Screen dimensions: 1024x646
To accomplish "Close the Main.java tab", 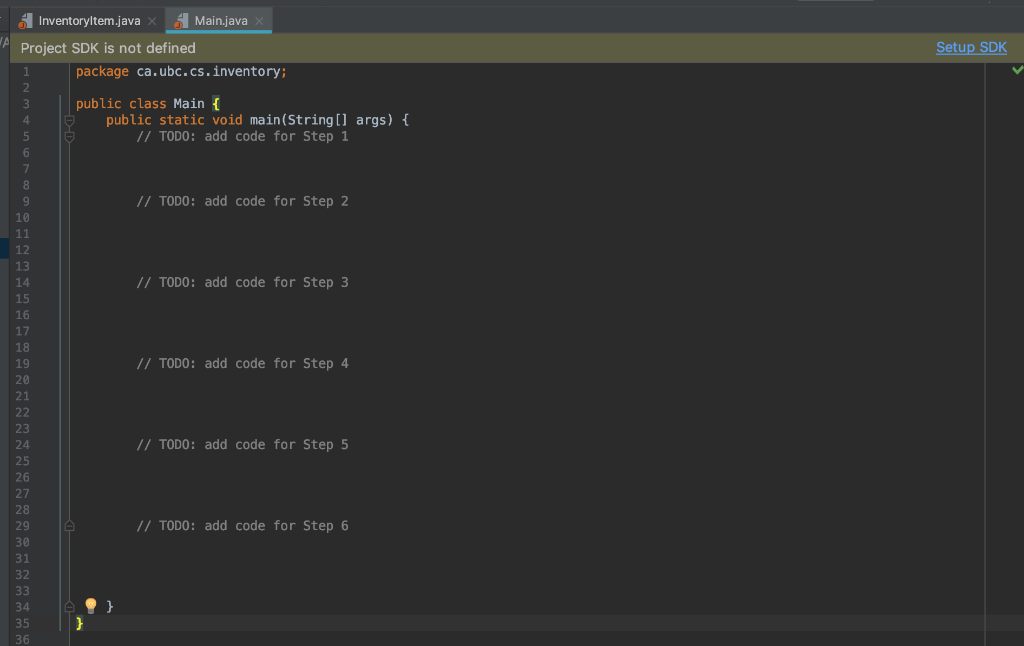I will 259,21.
